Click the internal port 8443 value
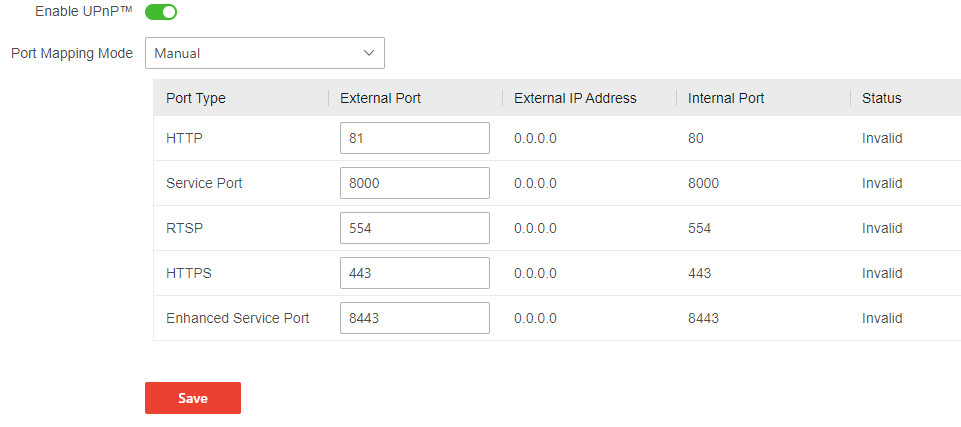961x427 pixels. [703, 318]
